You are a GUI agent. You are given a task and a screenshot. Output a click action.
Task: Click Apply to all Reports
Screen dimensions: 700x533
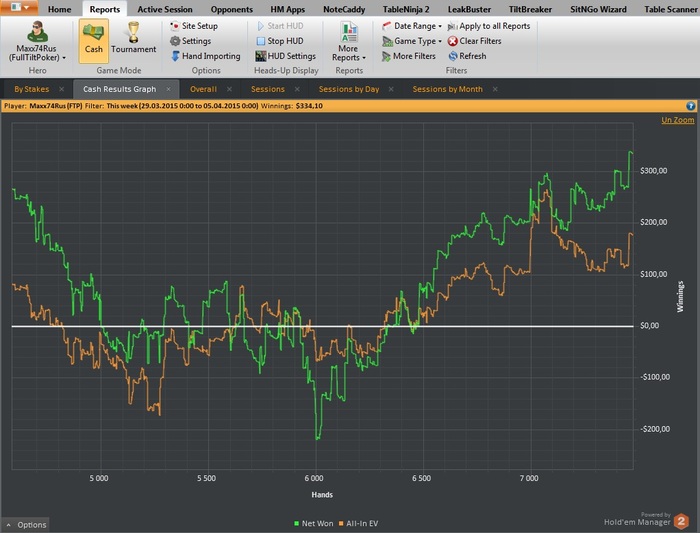(x=489, y=26)
